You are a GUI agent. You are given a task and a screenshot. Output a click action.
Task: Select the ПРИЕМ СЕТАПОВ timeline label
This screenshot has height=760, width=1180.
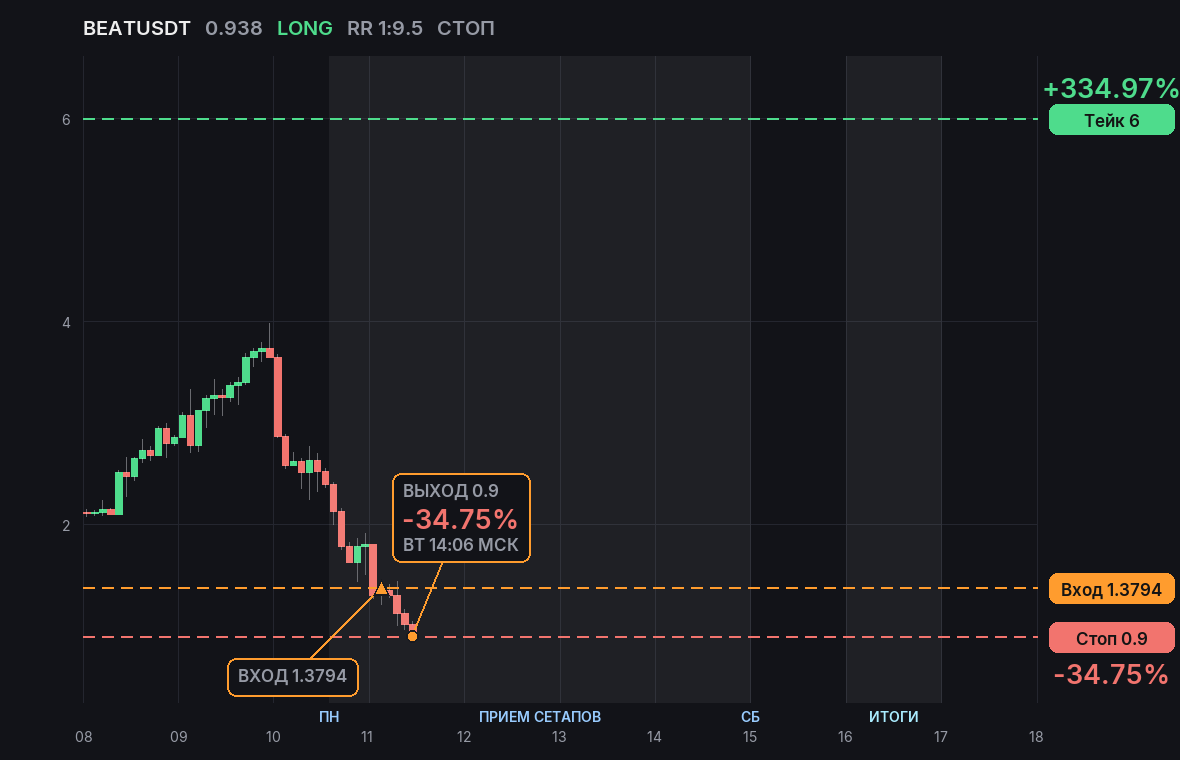click(540, 716)
